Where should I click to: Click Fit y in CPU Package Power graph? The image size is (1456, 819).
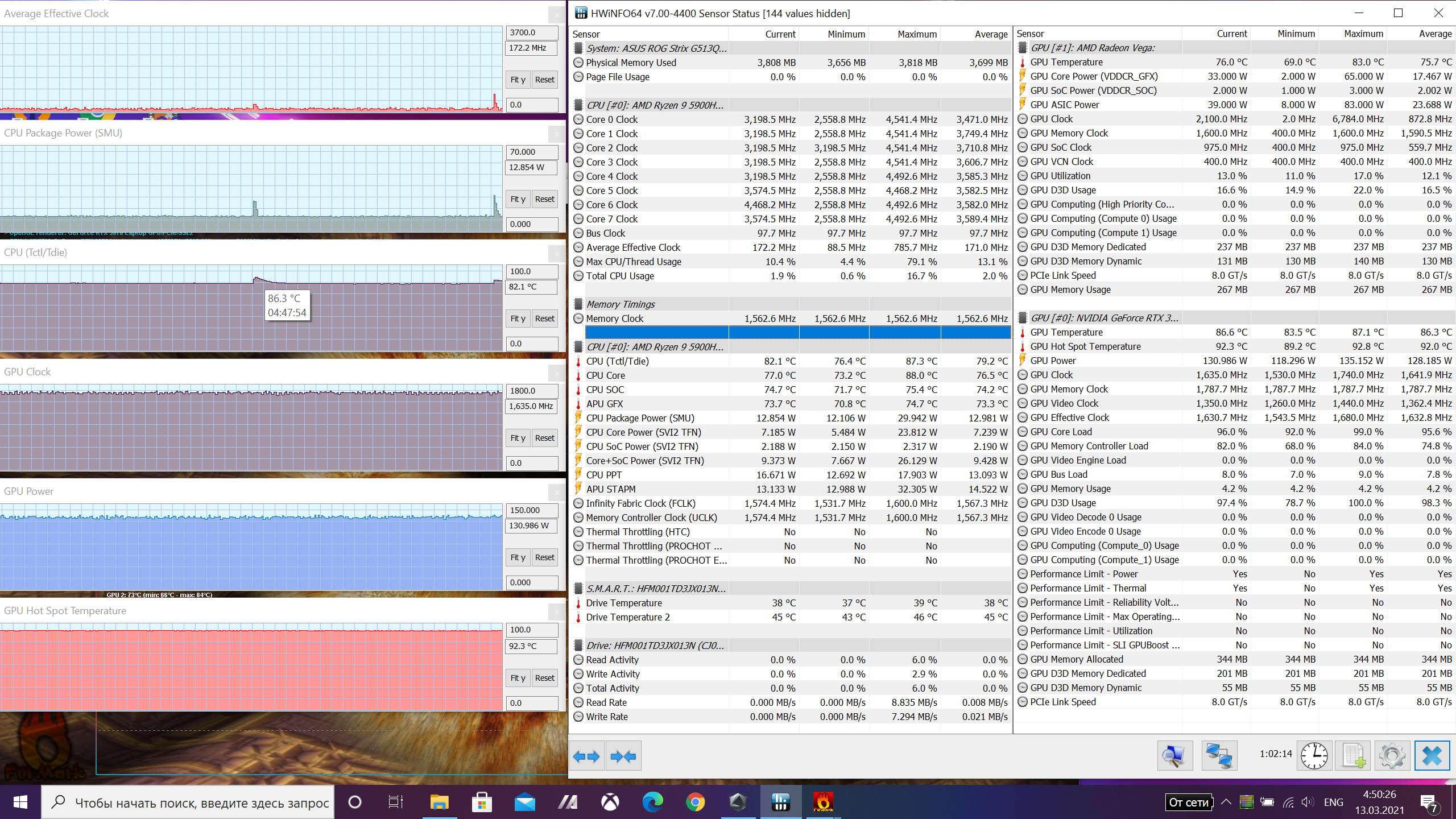[518, 199]
